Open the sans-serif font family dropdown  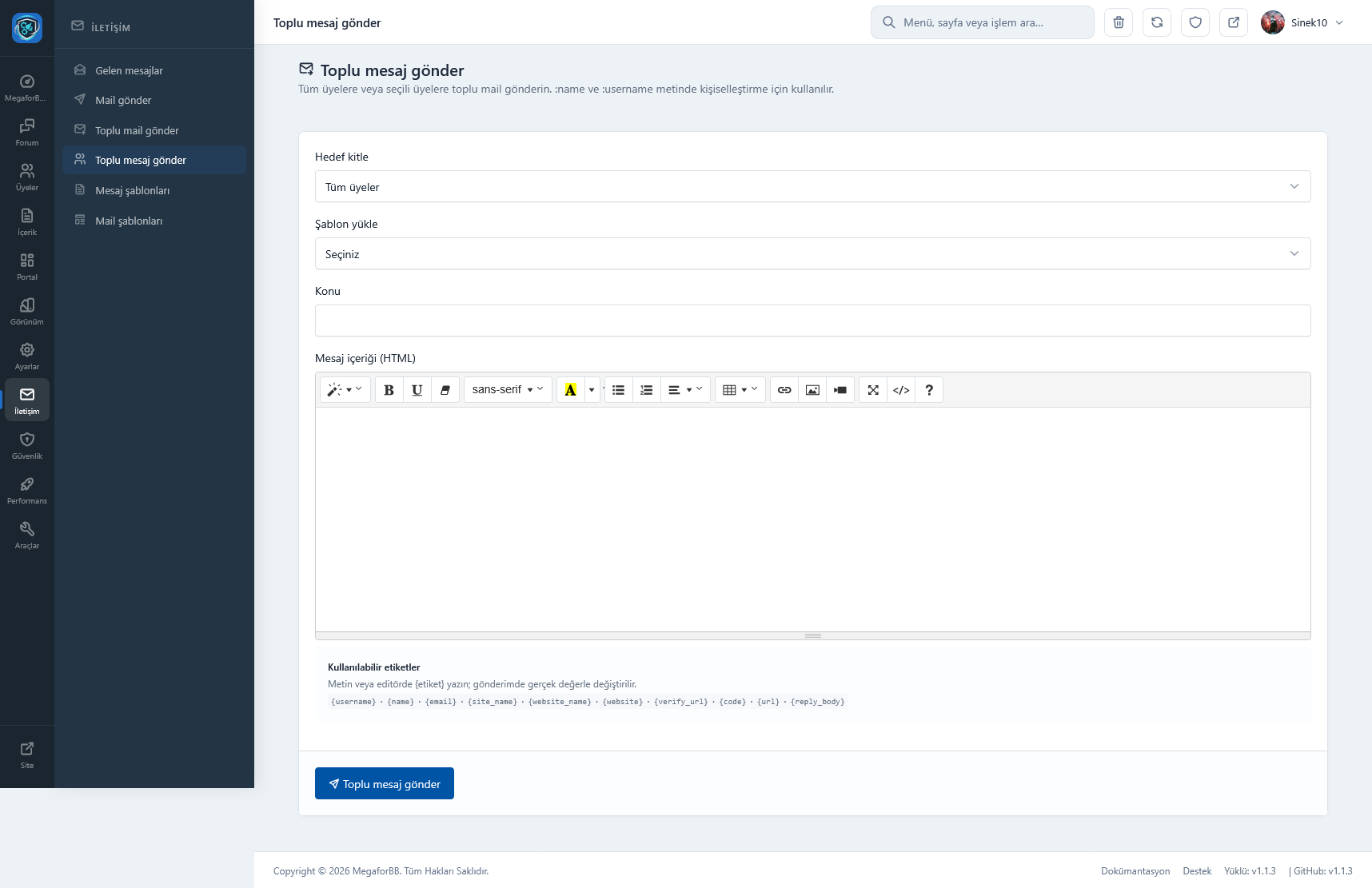[508, 390]
